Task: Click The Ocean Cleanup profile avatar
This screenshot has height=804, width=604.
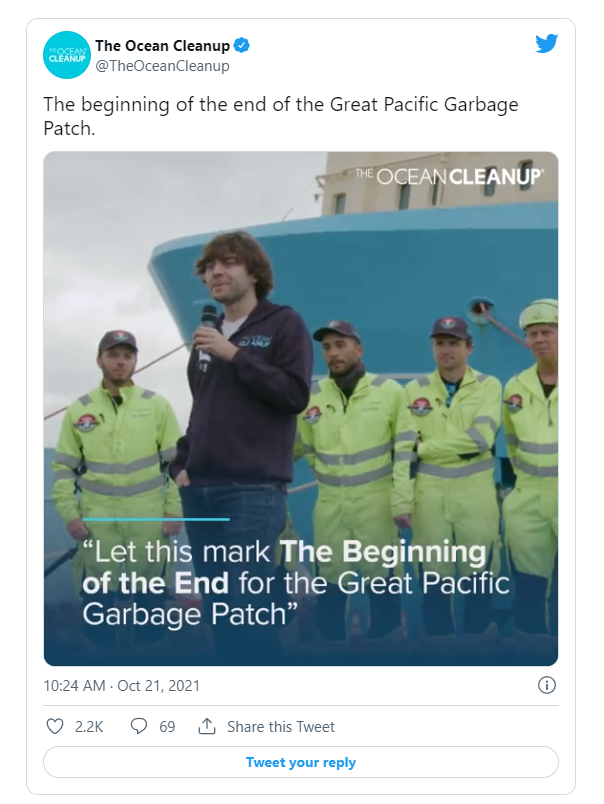Action: point(67,55)
